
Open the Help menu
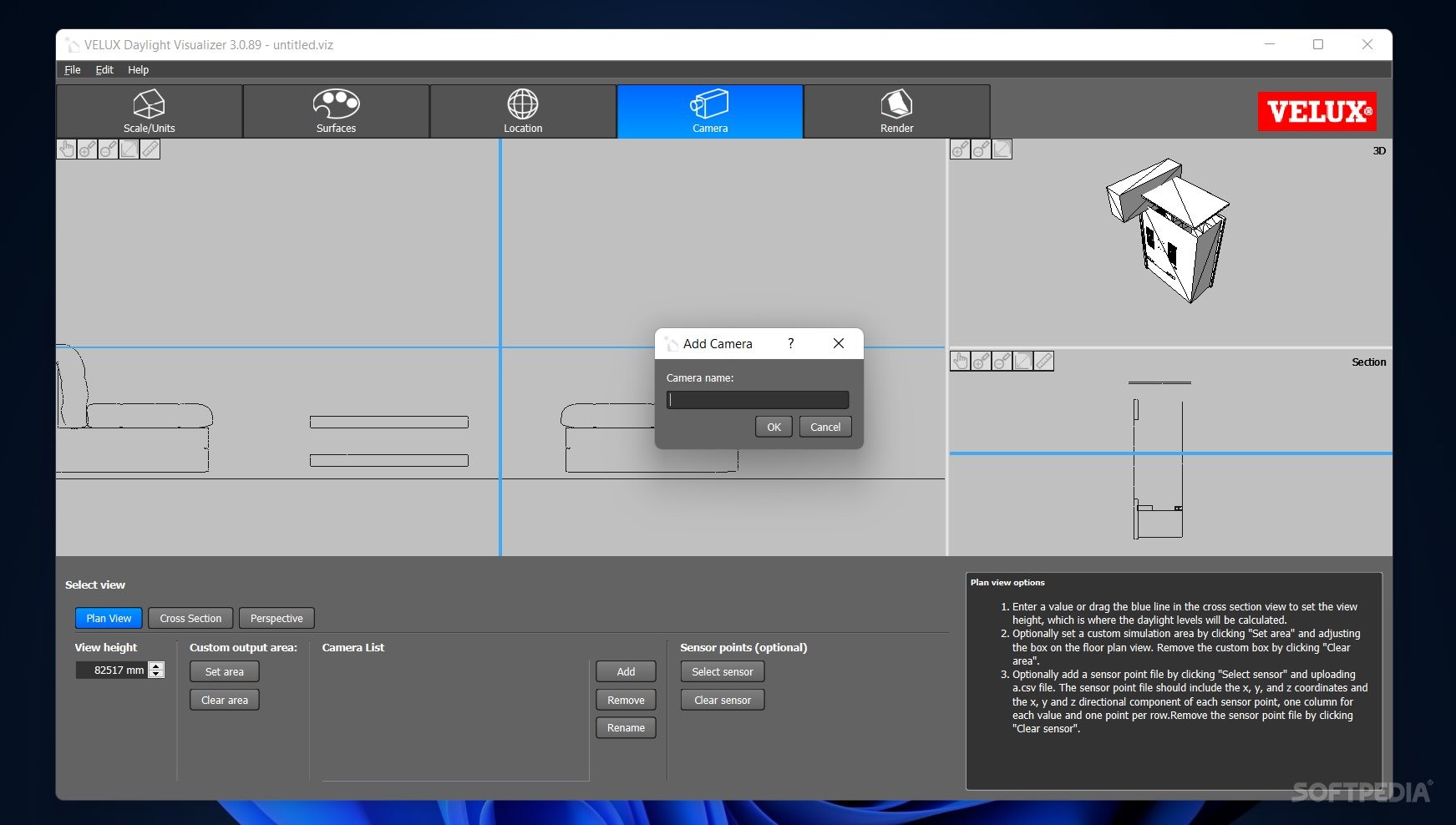(138, 70)
